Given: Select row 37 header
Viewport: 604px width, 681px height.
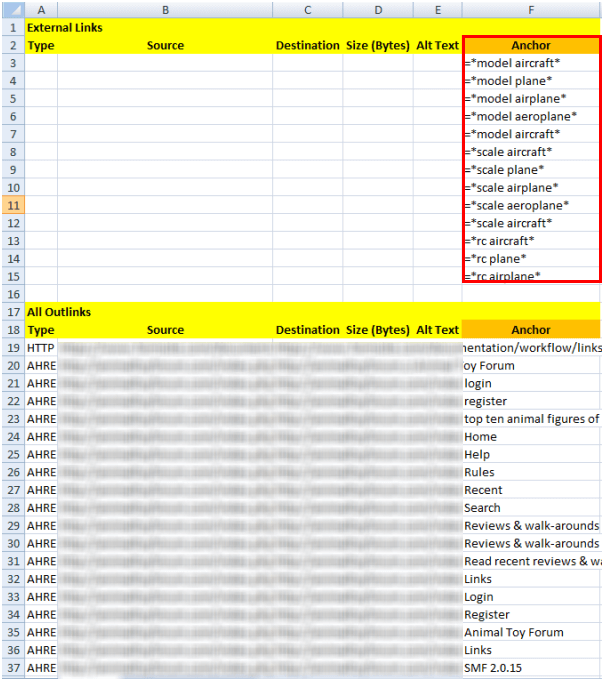Looking at the screenshot, I should click(x=13, y=668).
